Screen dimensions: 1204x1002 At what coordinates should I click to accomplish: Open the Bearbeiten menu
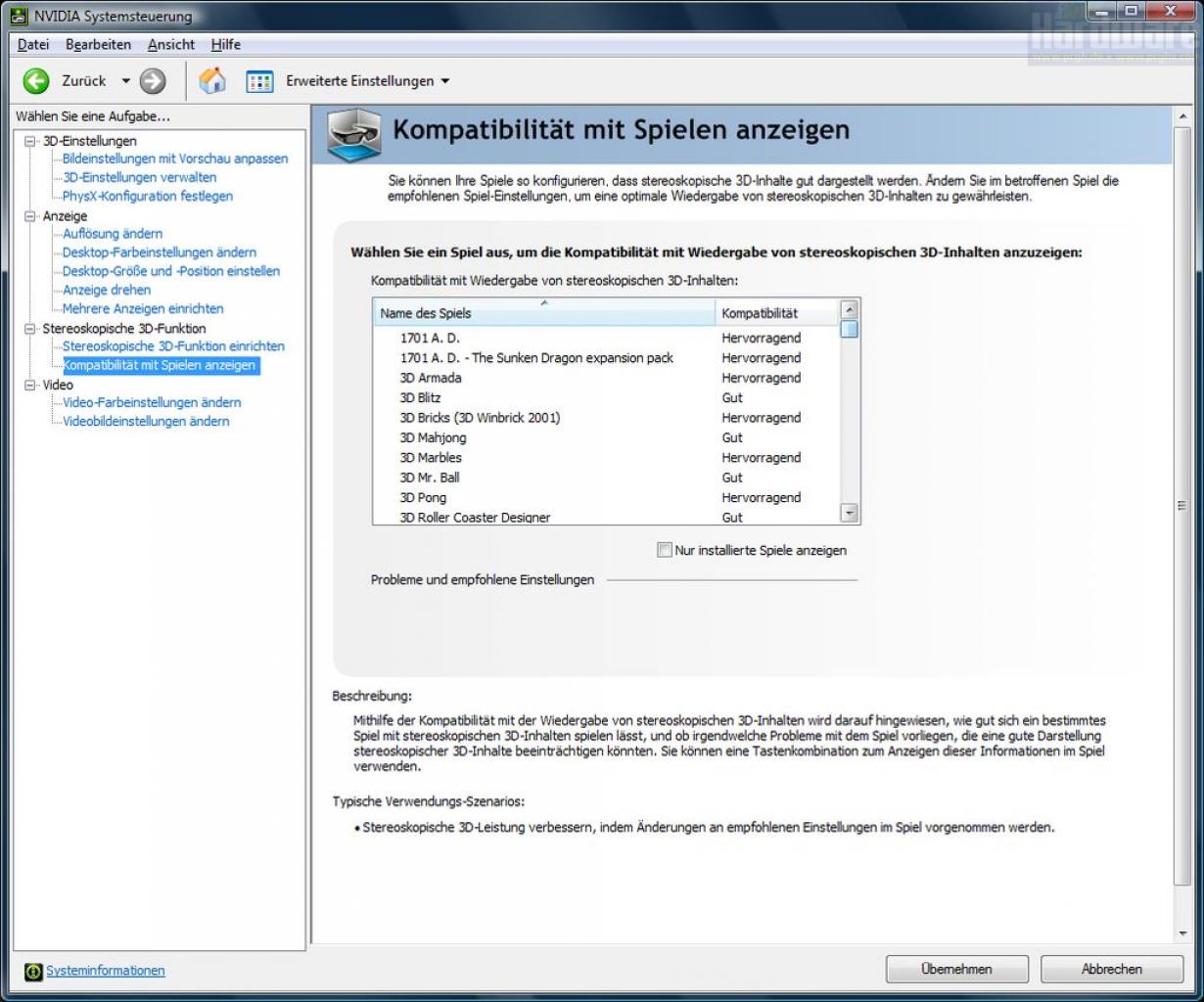(98, 45)
